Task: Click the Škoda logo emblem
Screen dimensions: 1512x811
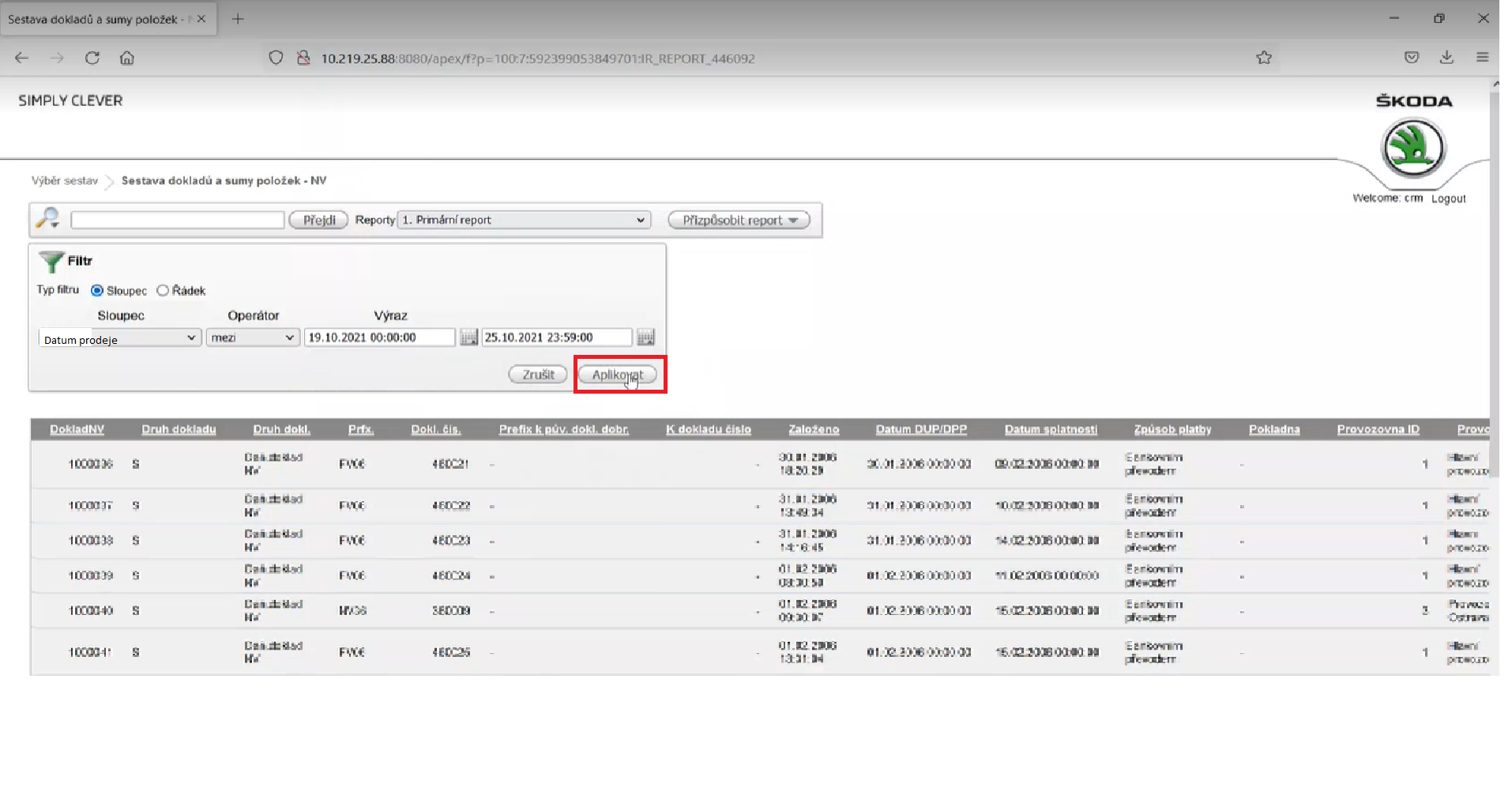Action: coord(1412,148)
